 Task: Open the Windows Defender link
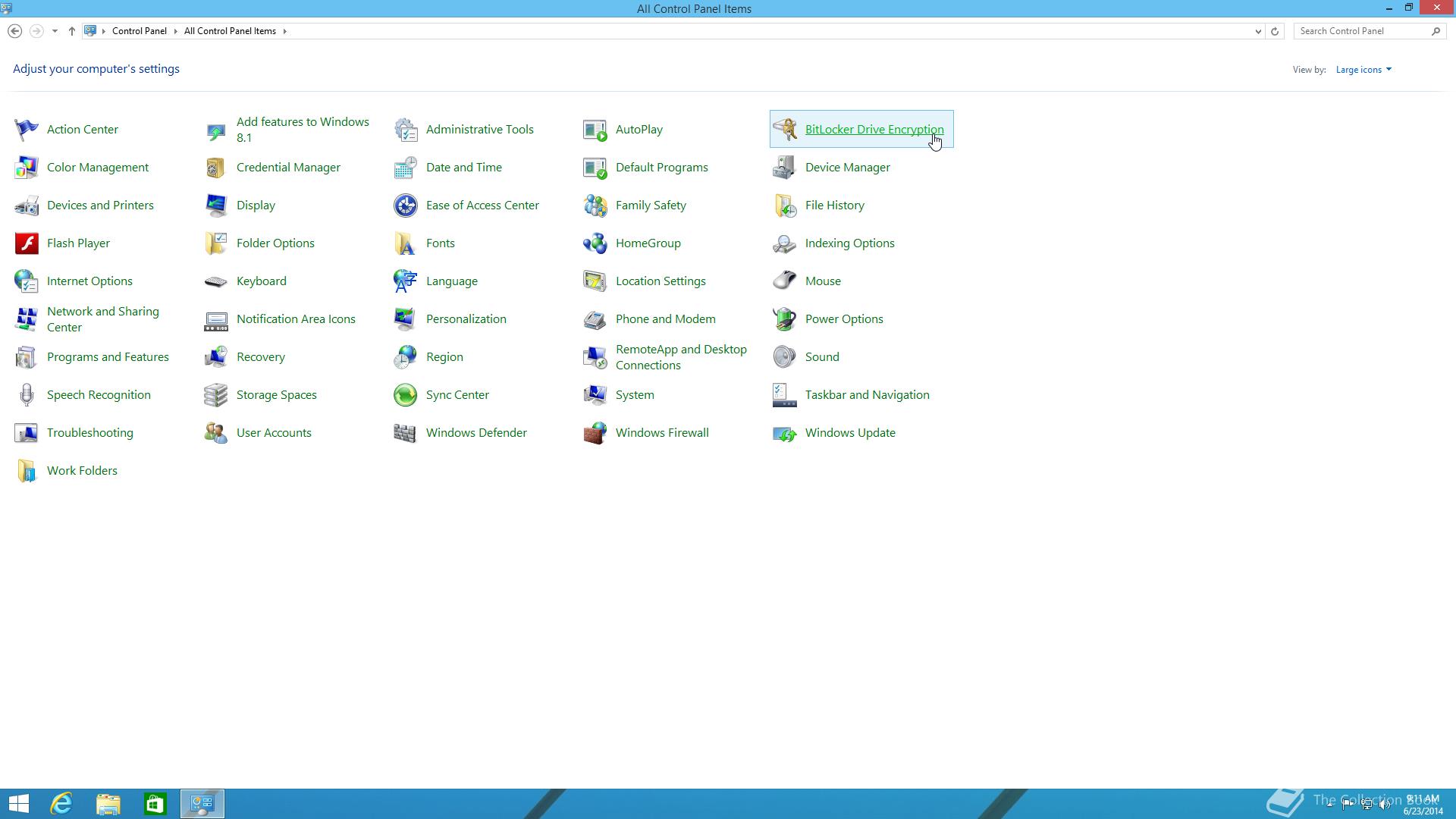(x=476, y=433)
